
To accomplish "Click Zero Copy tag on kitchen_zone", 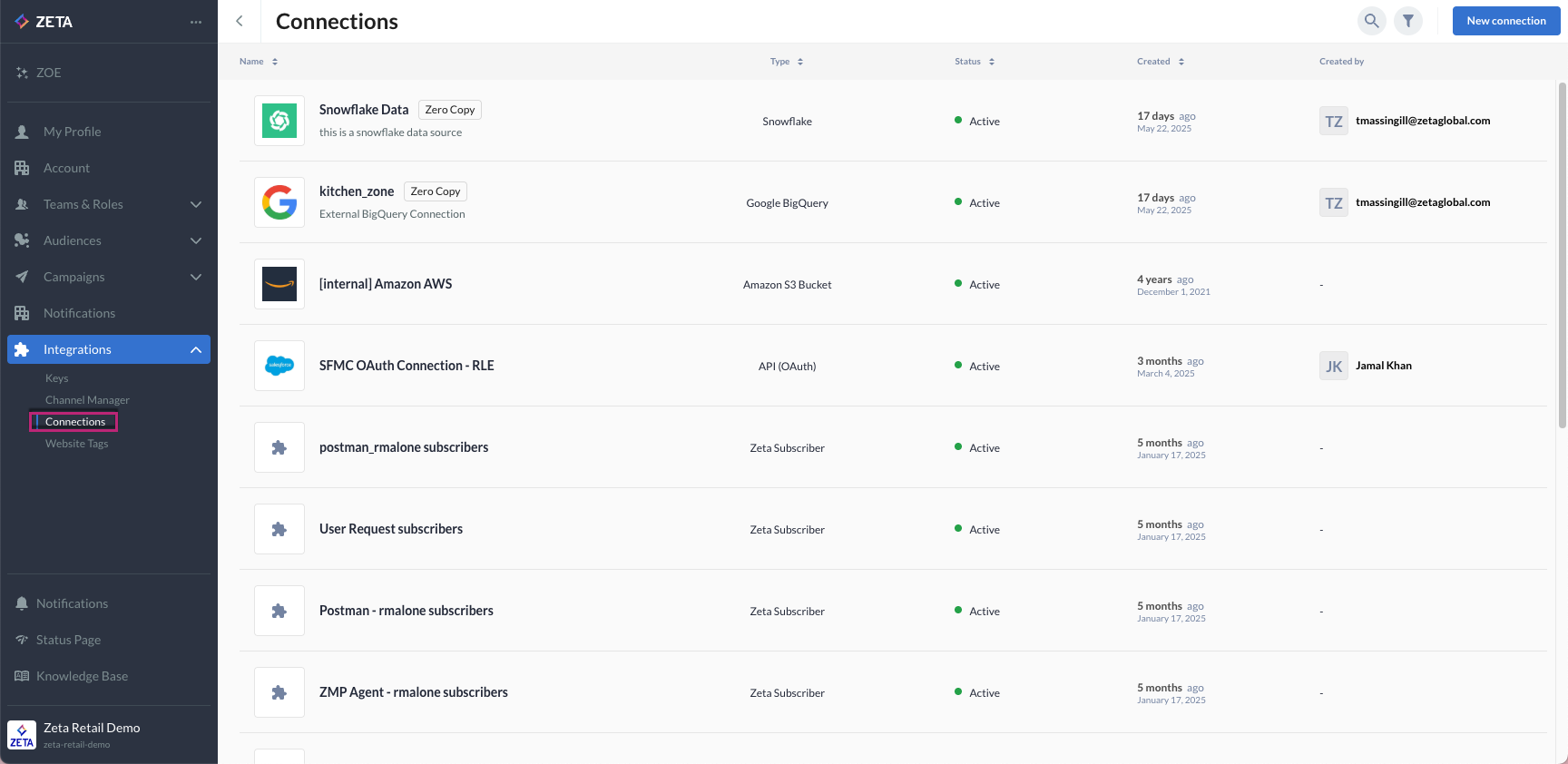I will 436,191.
